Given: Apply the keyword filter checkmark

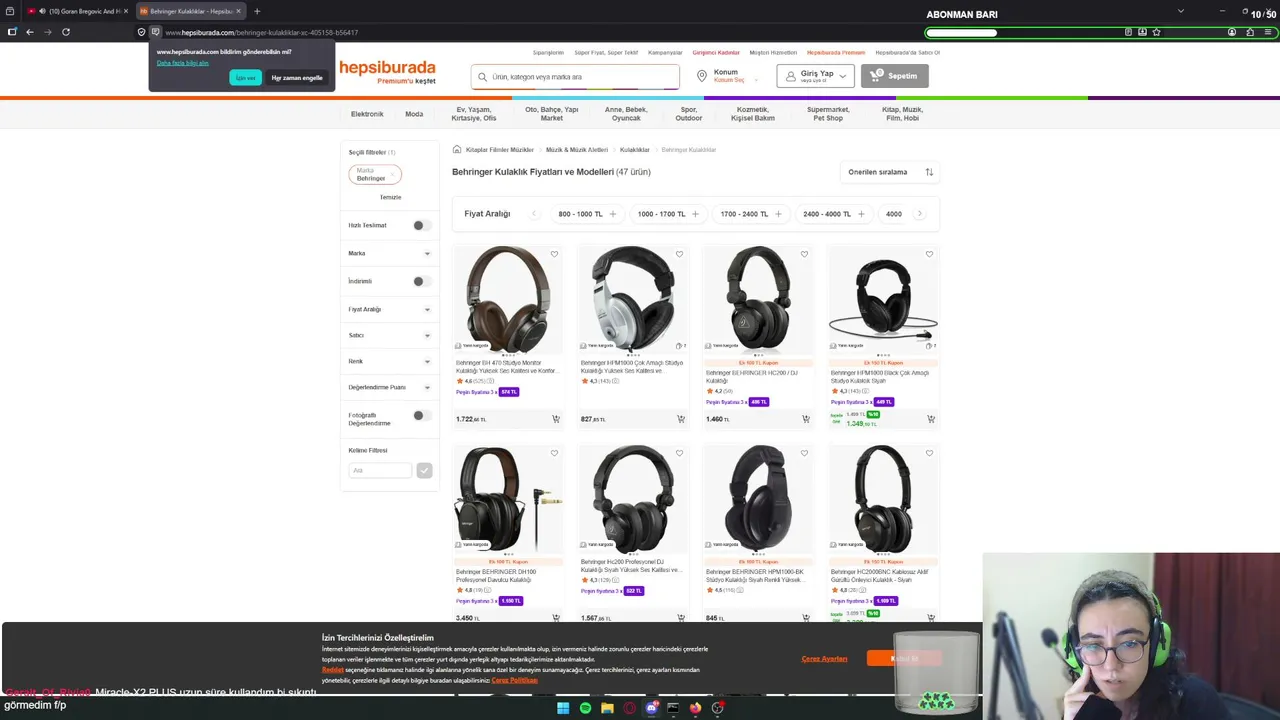Looking at the screenshot, I should [x=424, y=470].
